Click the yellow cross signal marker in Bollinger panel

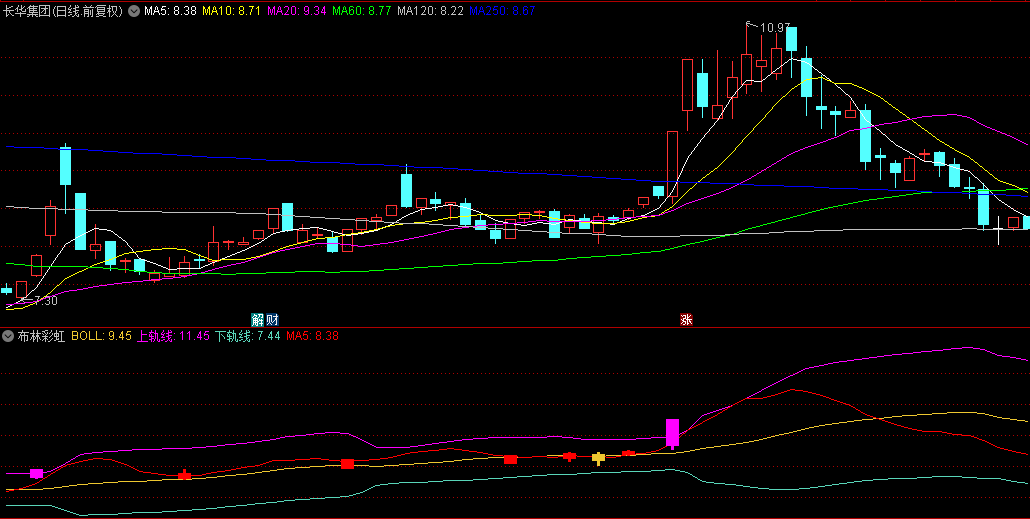(x=598, y=458)
